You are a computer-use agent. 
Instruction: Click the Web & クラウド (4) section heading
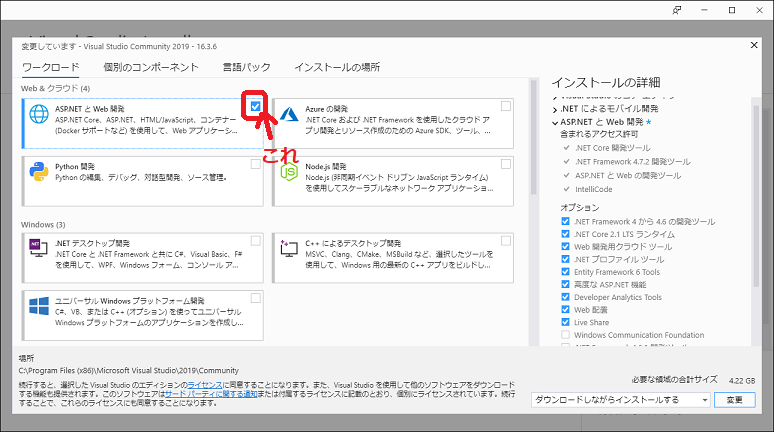pyautogui.click(x=55, y=88)
